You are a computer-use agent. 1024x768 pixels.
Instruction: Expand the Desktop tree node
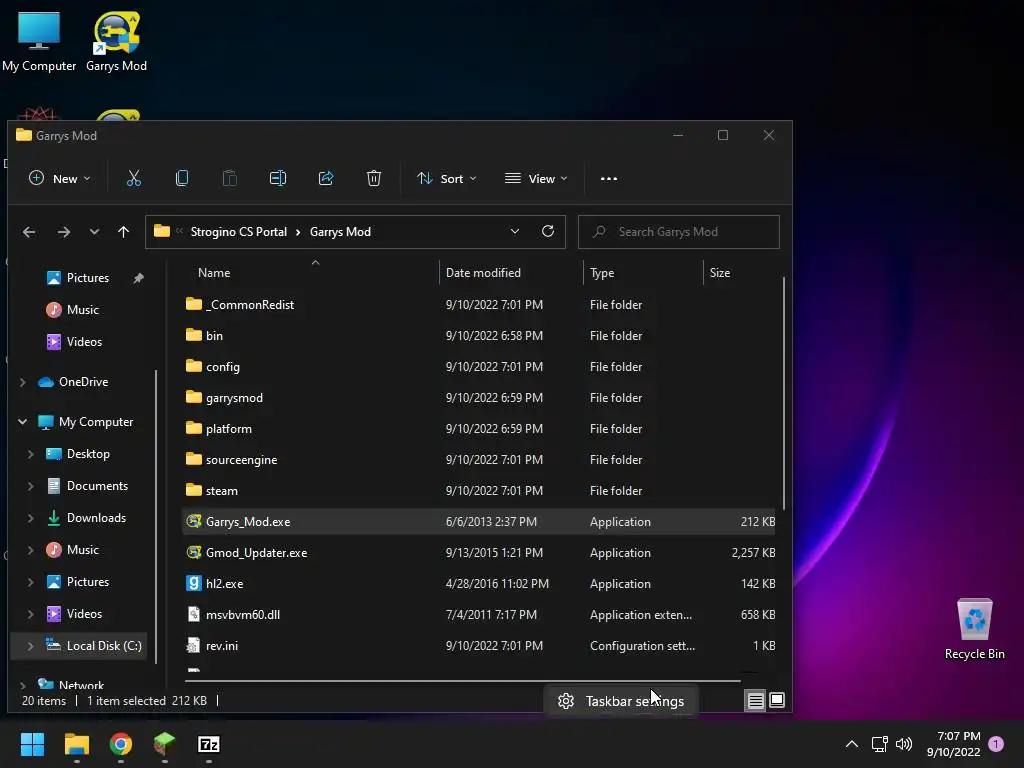point(31,454)
